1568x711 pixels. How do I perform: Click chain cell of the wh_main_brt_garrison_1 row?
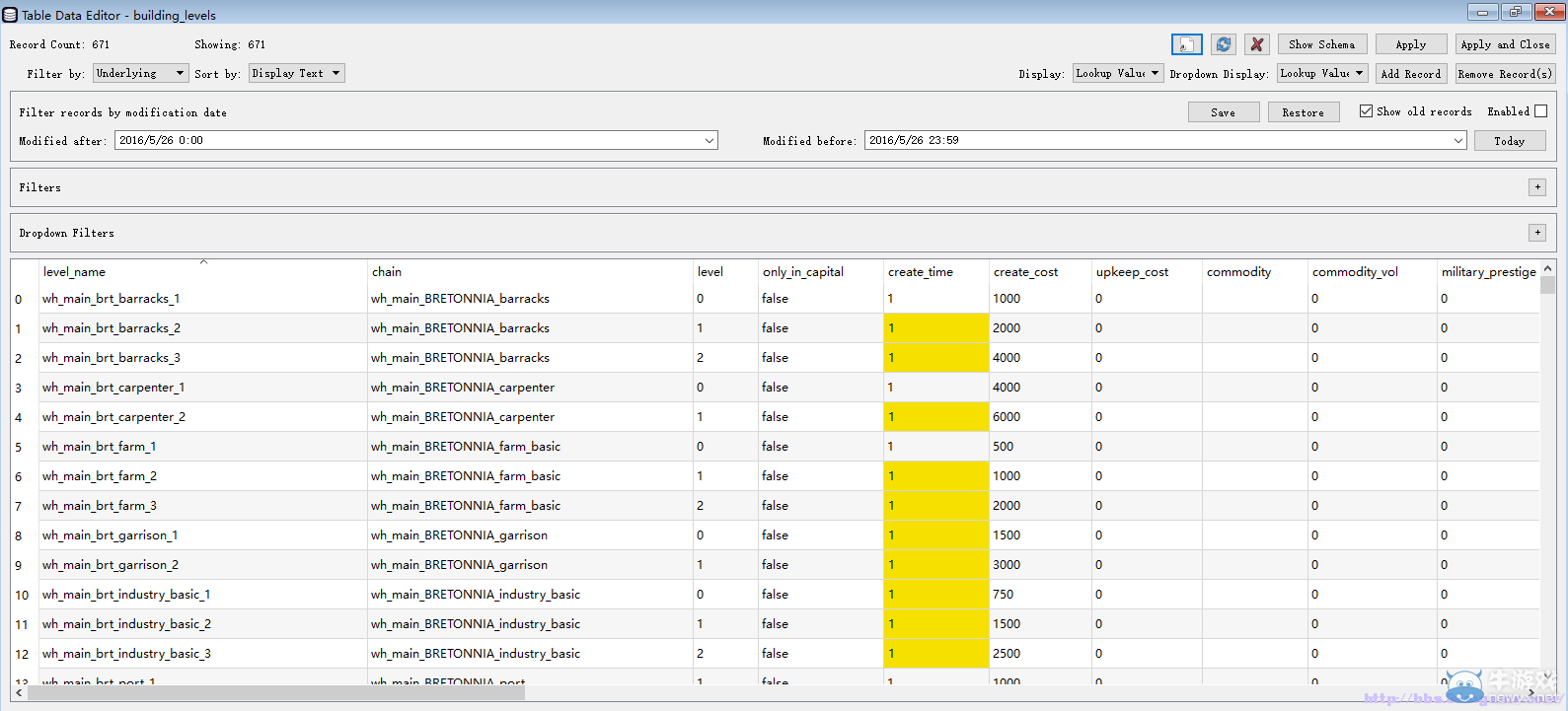(530, 535)
